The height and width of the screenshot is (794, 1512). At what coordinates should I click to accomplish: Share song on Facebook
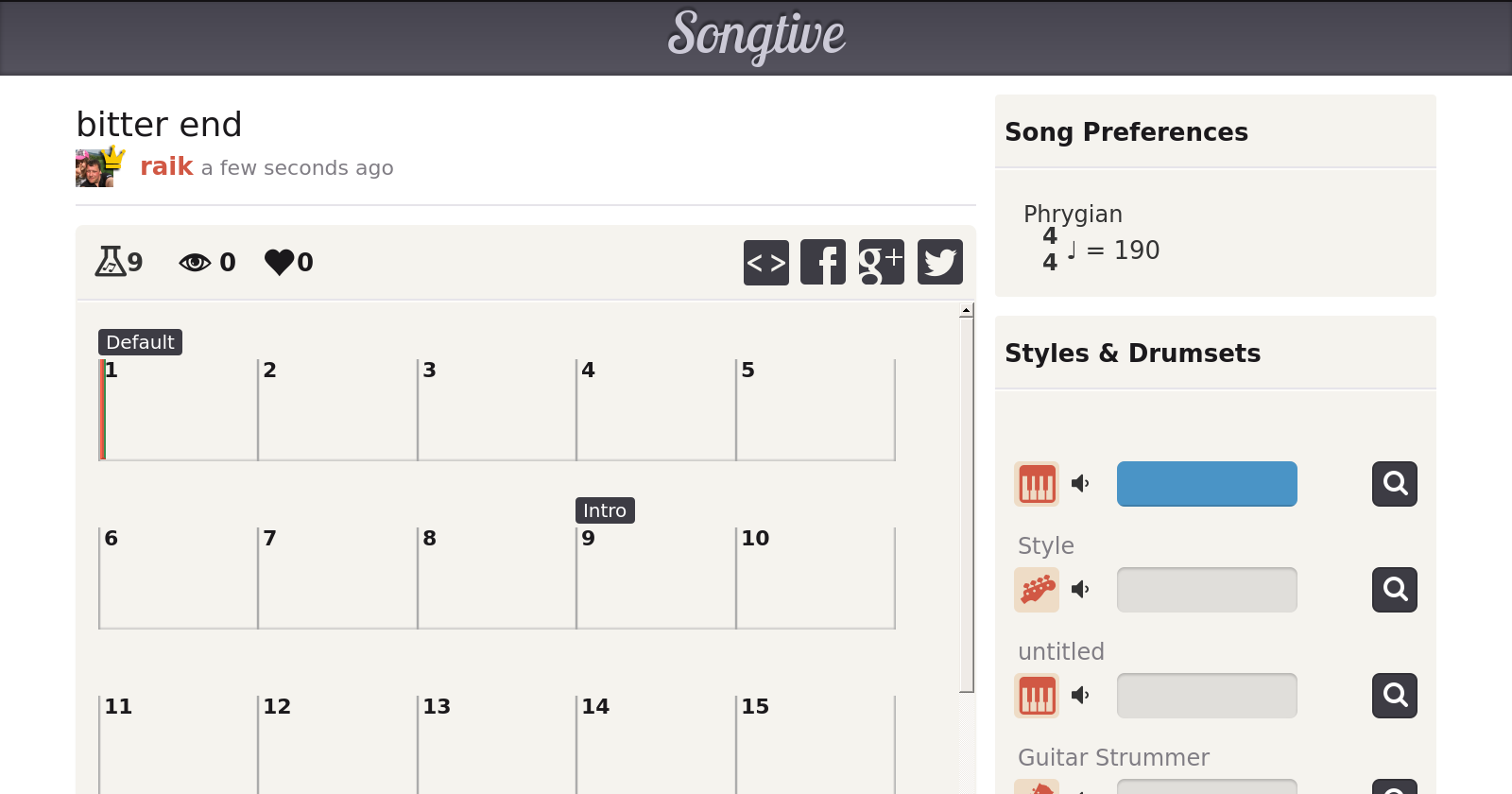(x=823, y=262)
